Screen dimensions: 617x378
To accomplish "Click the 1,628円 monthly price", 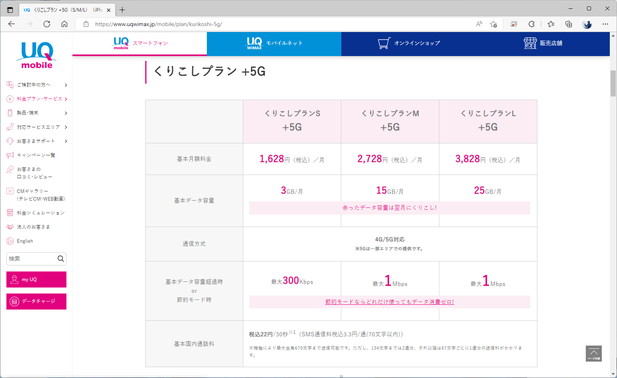I will 292,159.
